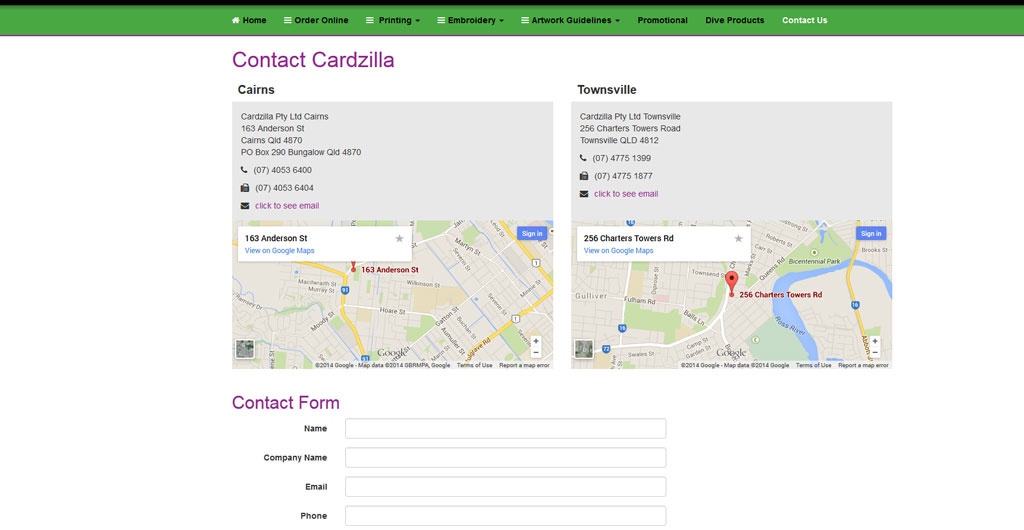Go to the Order Online page
Screen dimensions: 1024x530
(316, 20)
